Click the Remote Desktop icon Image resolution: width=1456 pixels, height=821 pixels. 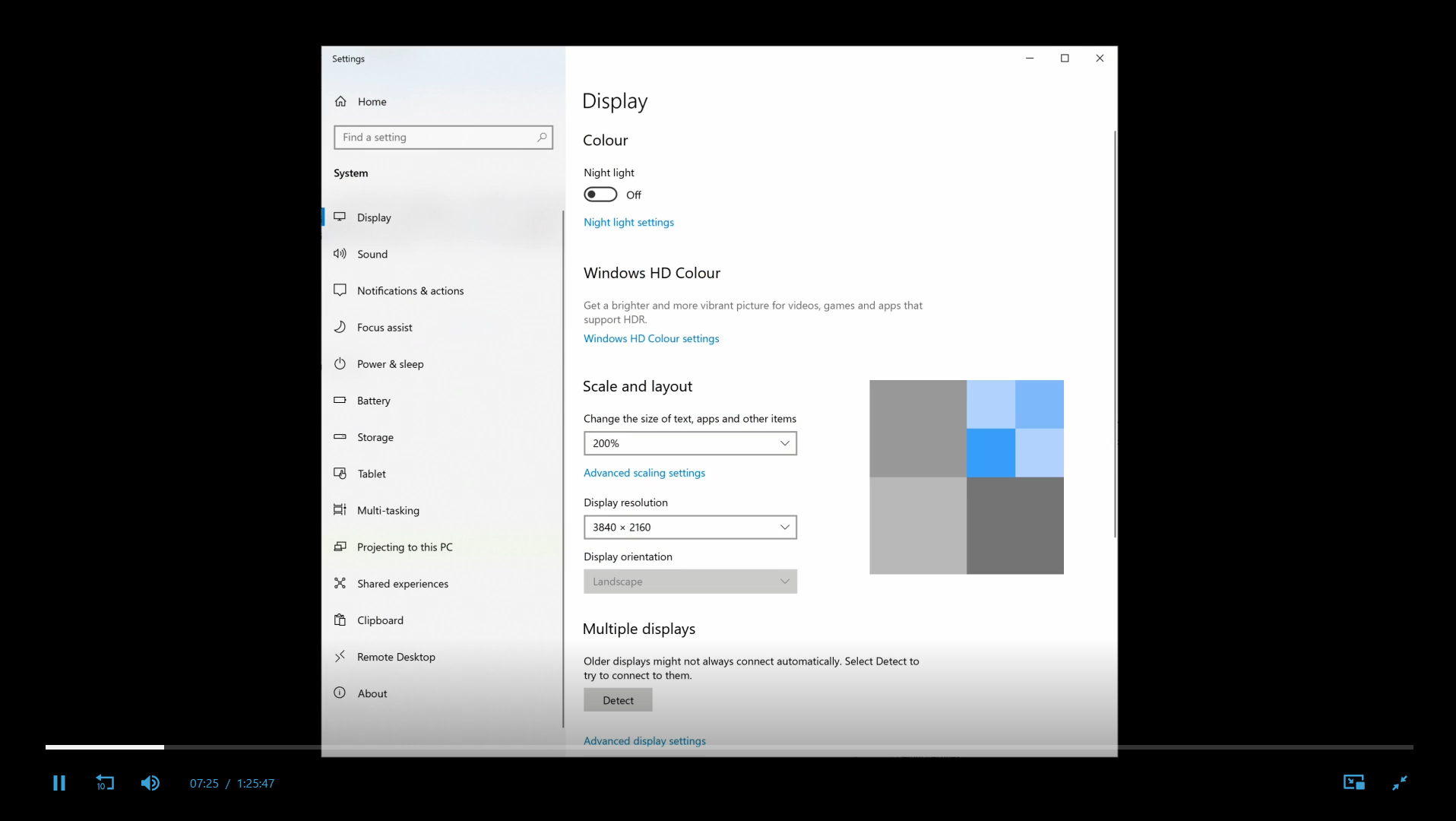340,656
